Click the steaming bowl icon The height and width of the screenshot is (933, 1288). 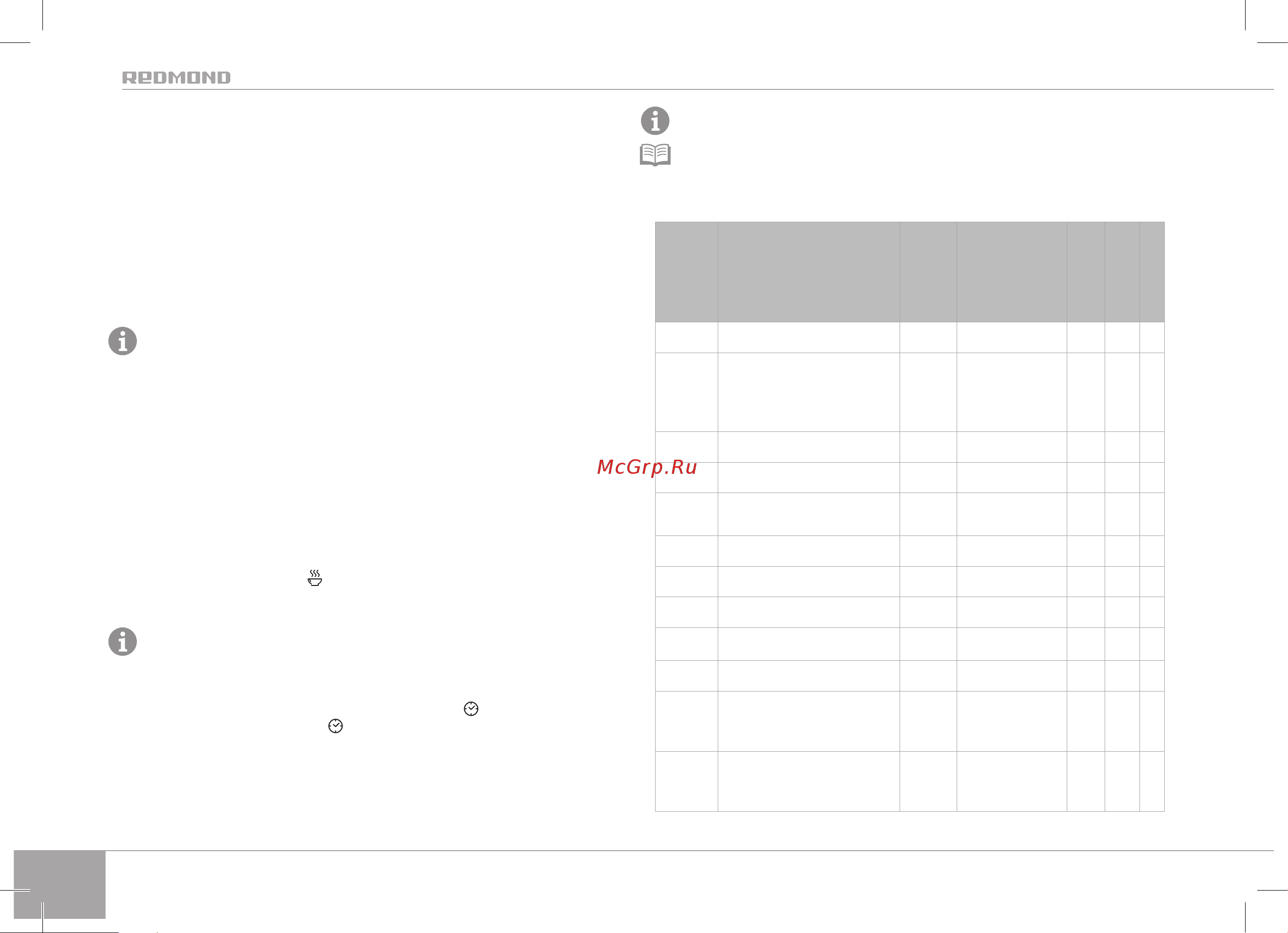pyautogui.click(x=315, y=577)
